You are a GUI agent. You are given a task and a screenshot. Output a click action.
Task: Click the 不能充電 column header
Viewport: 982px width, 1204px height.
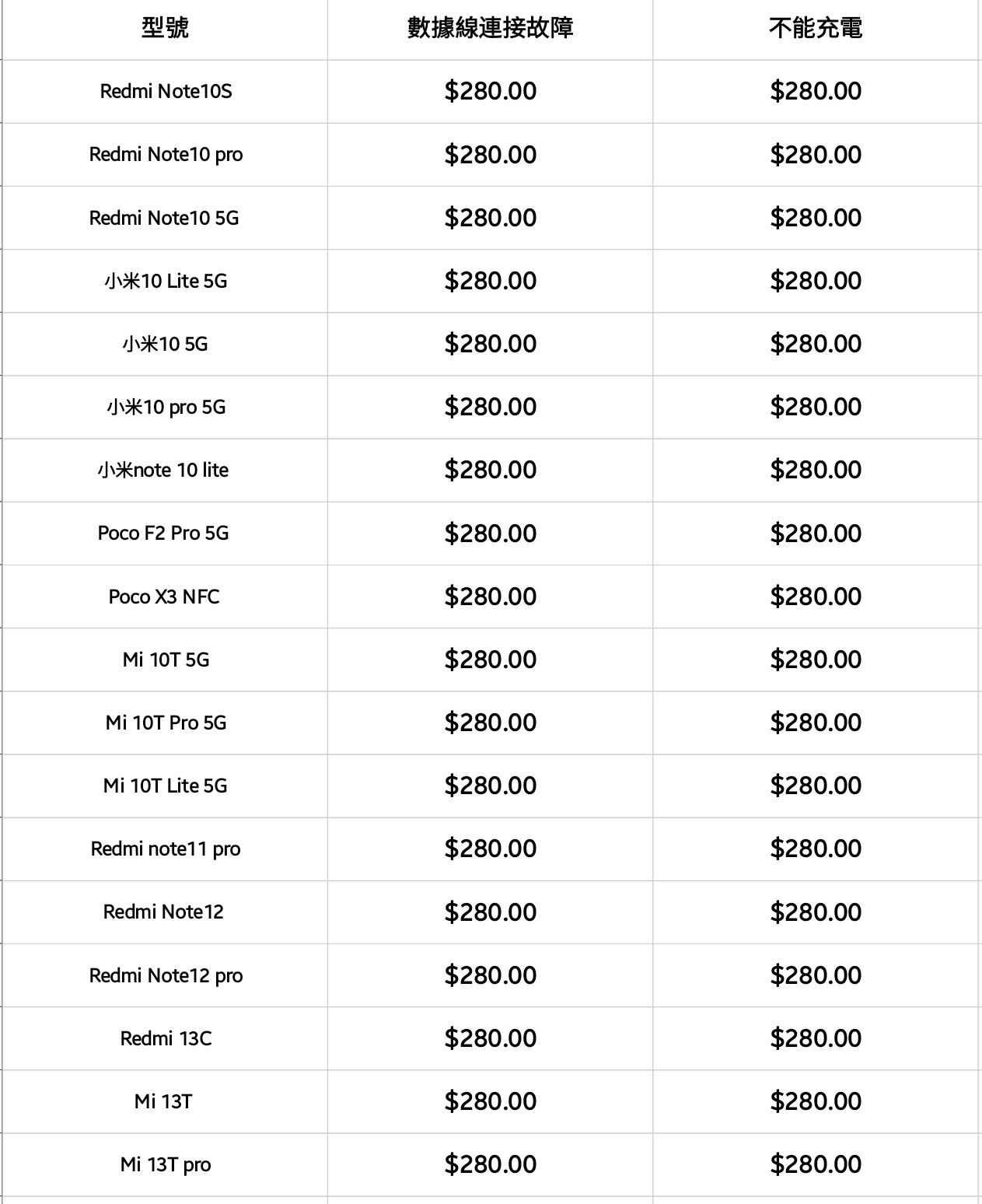[x=816, y=29]
